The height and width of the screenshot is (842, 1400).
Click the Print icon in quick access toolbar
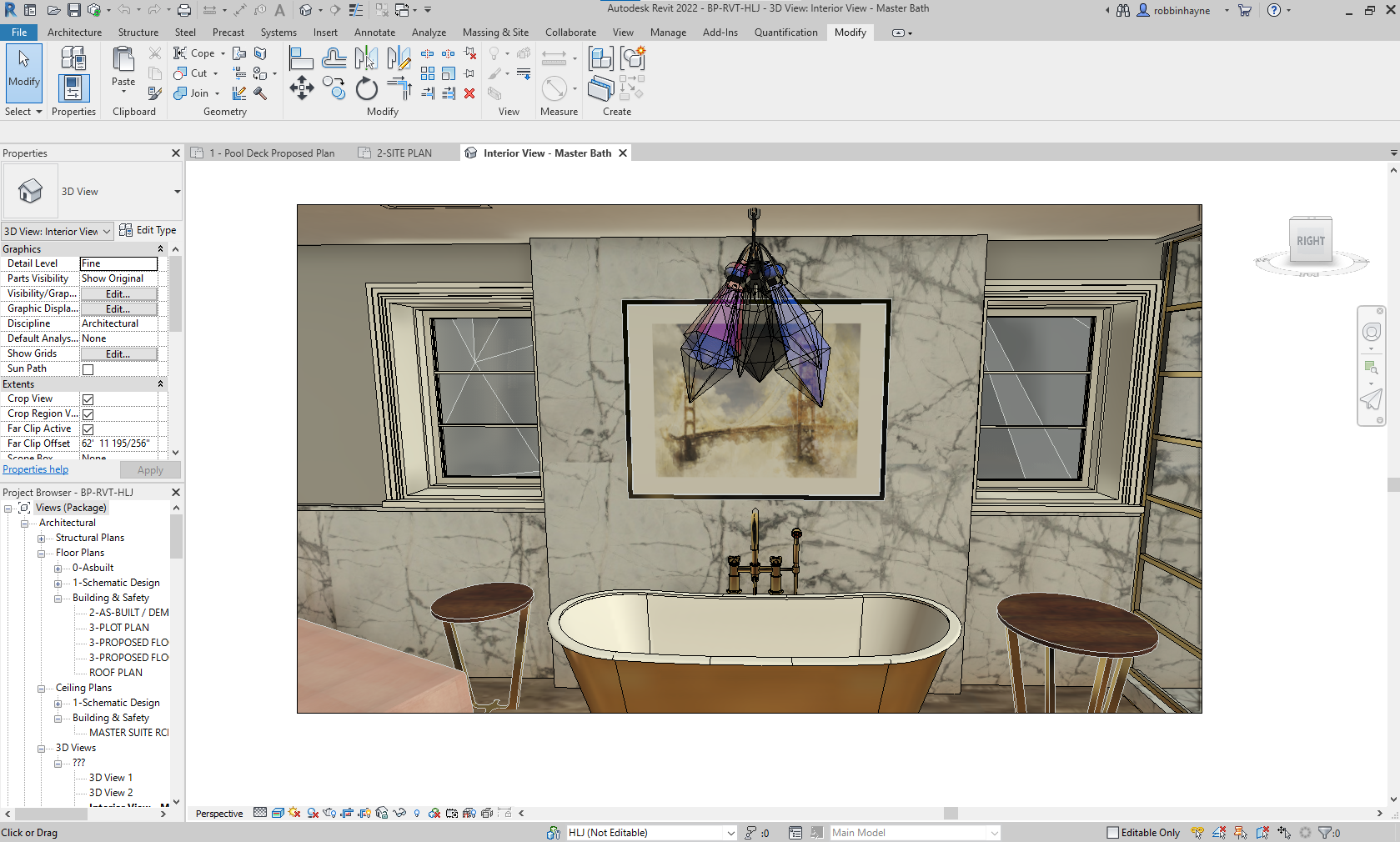[x=184, y=10]
